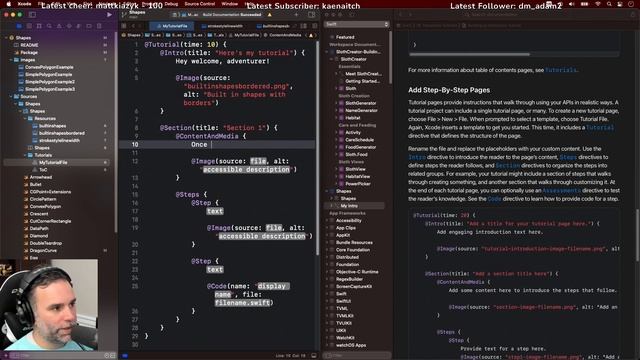Image resolution: width=640 pixels, height=360 pixels.
Task: Click the volume icon in menu bar
Action: click(571, 4)
